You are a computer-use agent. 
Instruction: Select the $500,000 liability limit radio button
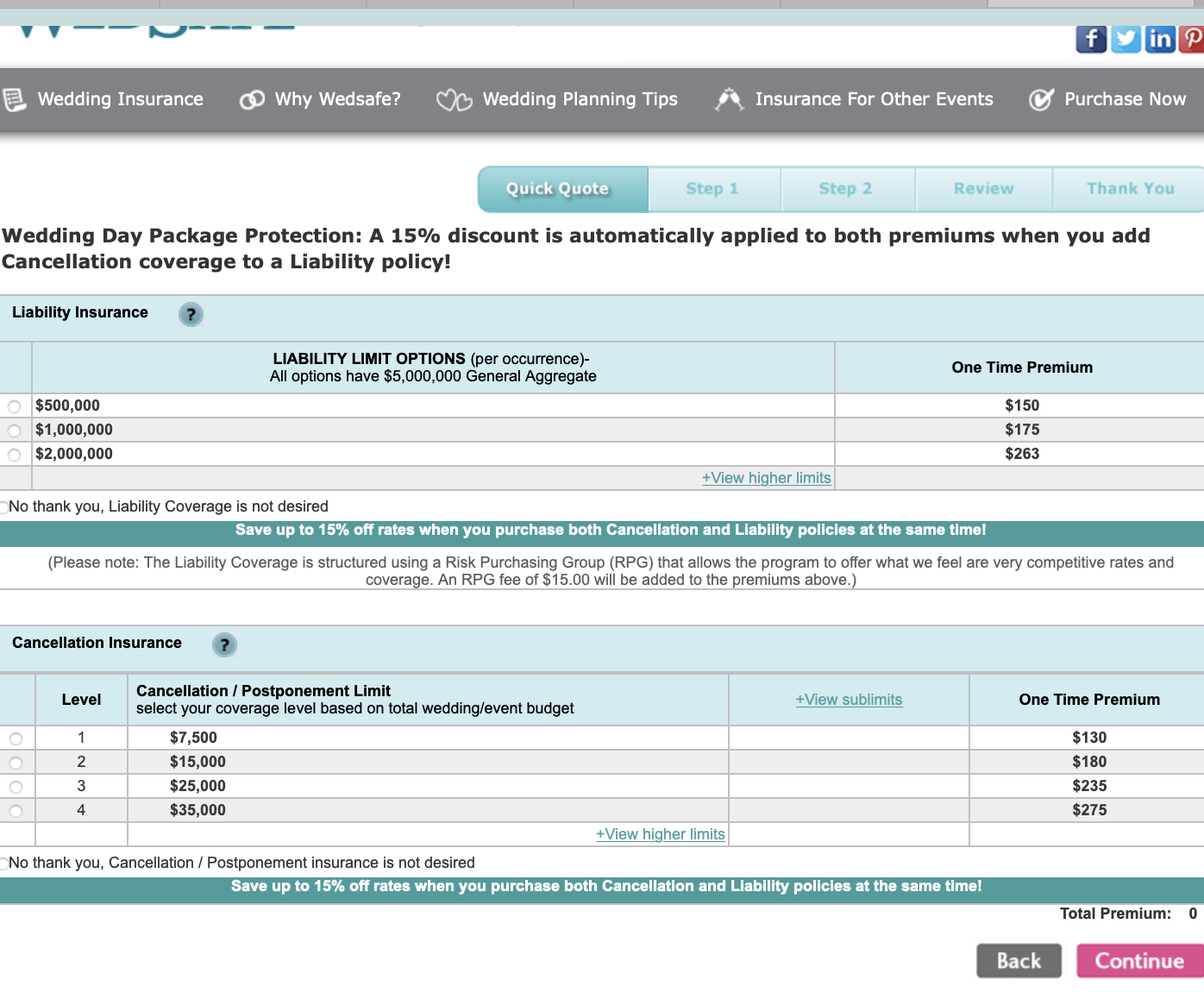[x=14, y=406]
